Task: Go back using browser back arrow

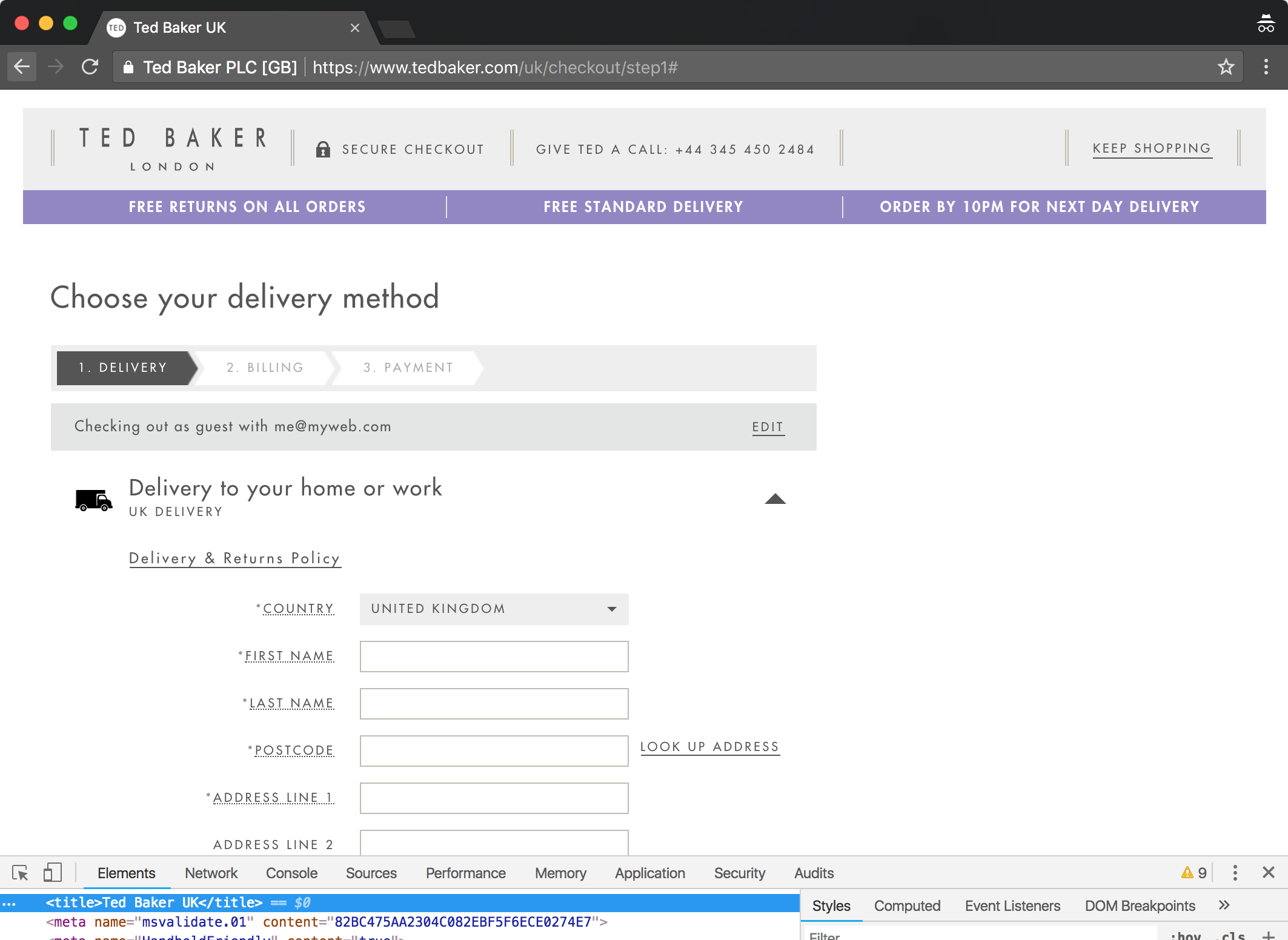Action: [x=22, y=67]
